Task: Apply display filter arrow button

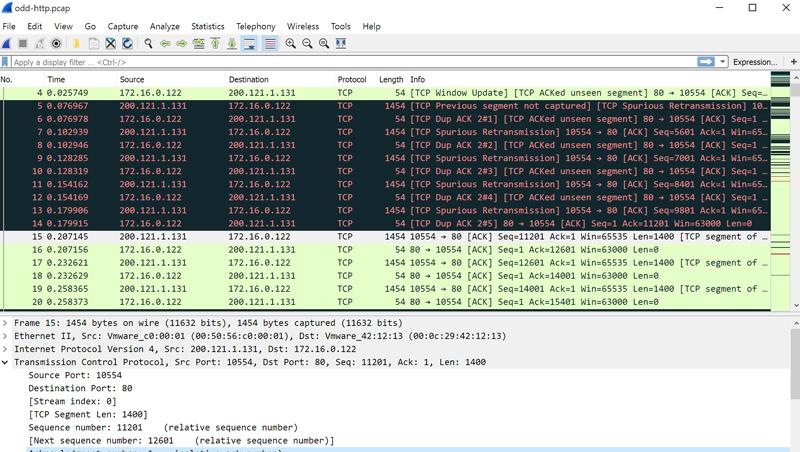Action: (x=706, y=62)
